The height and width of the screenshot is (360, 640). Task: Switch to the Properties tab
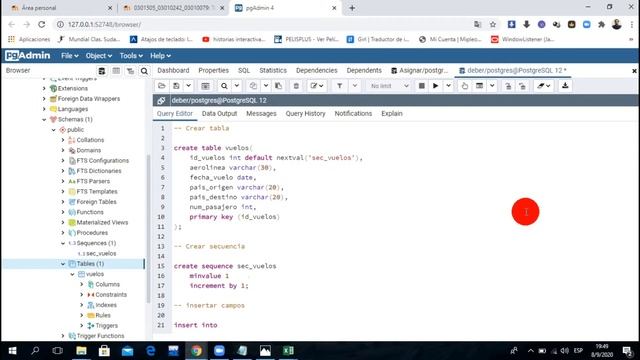coord(213,71)
